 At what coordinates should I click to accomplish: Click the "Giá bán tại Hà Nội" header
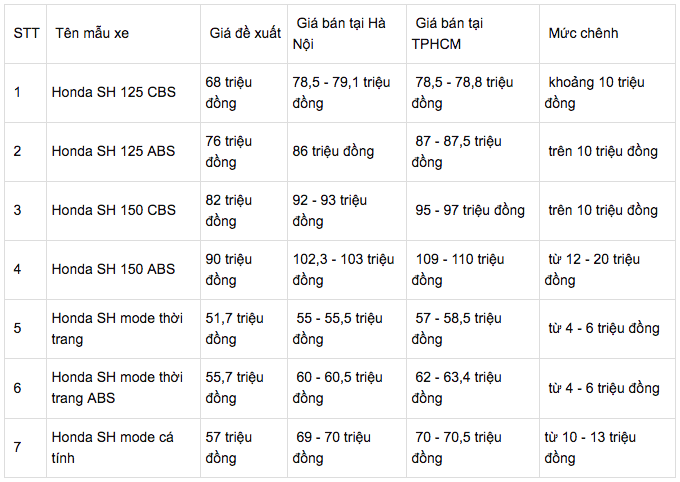[x=341, y=32]
